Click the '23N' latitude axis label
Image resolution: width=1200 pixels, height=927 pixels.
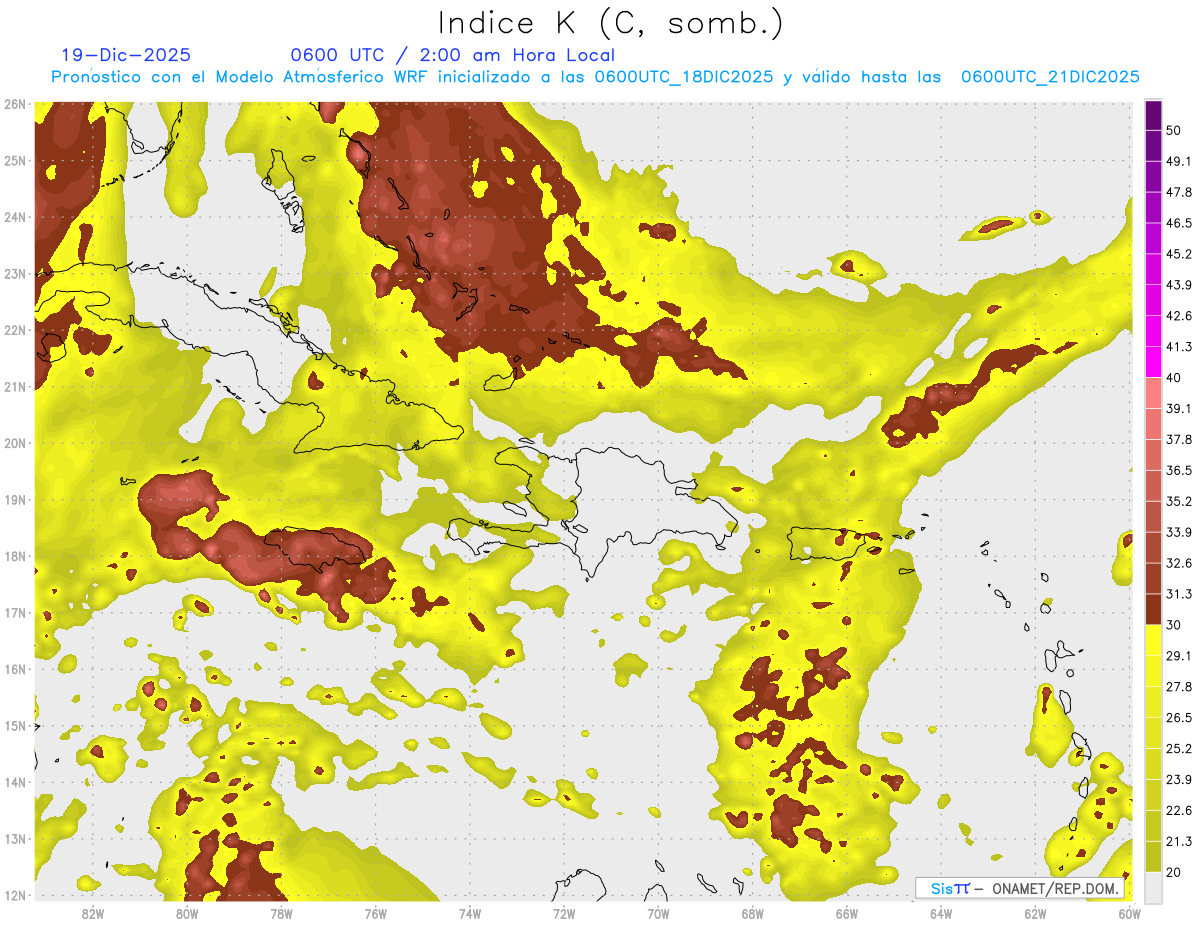coord(15,273)
